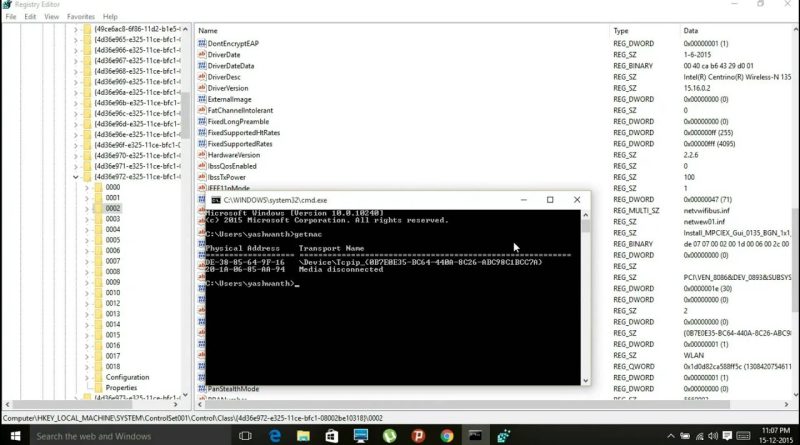Click the folder icon of the Configuration key

(98, 377)
